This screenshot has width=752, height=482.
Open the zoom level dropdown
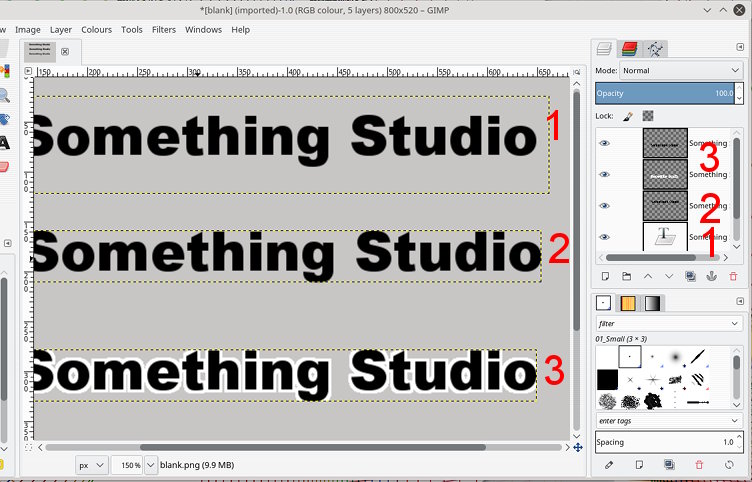[151, 465]
